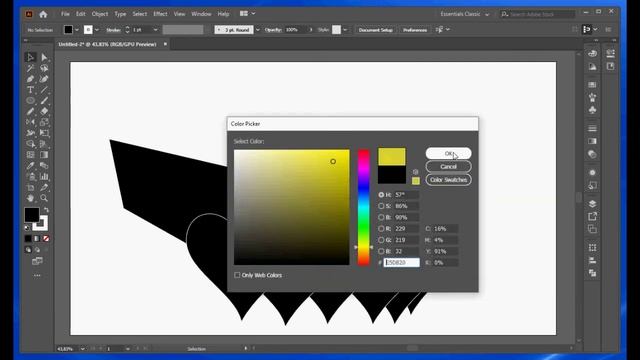The image size is (640, 360).
Task: Open the Essentials Classic workspace dropdown
Action: pos(464,14)
